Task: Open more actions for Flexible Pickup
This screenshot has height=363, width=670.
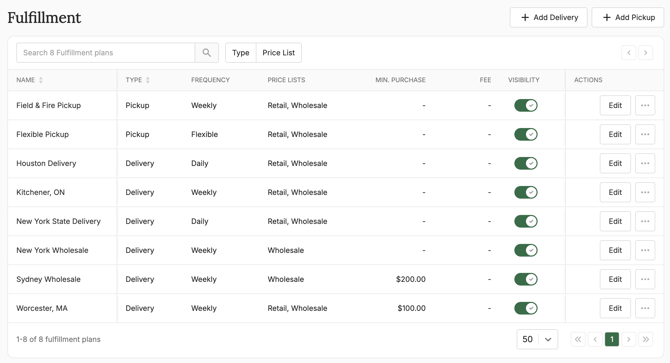Action: 645,135
